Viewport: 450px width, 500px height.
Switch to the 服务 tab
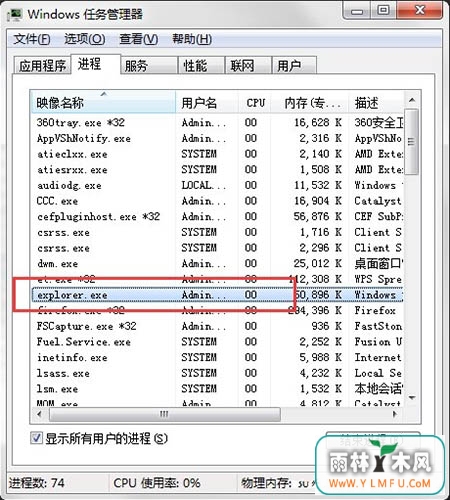point(149,65)
